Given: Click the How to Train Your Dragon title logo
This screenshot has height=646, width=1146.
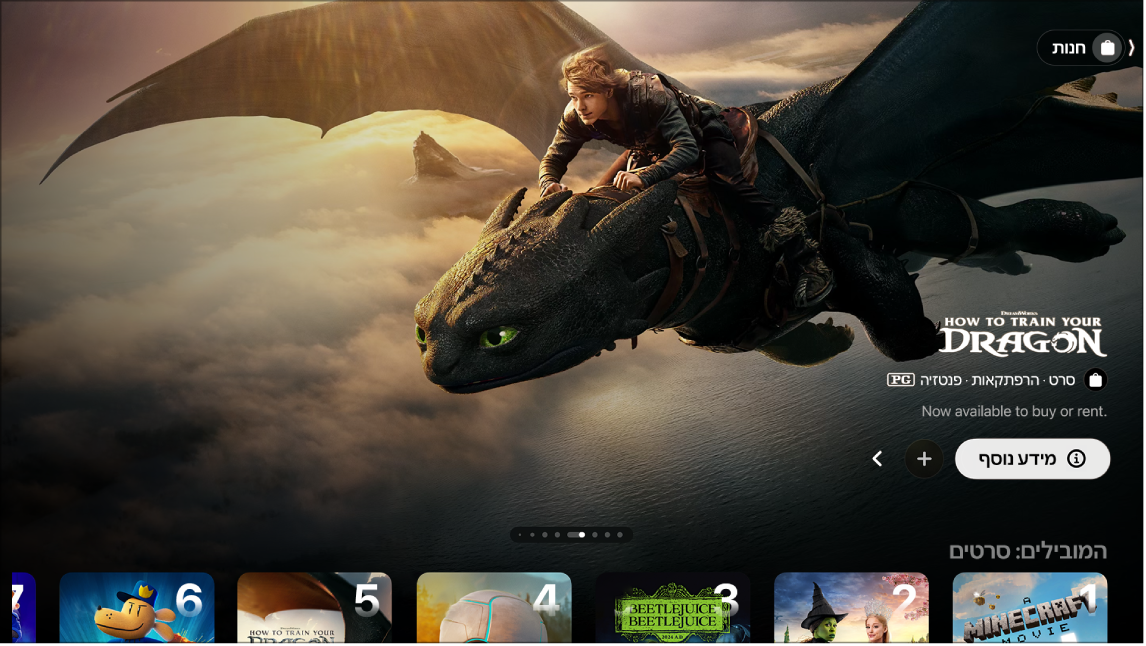Looking at the screenshot, I should pyautogui.click(x=1022, y=335).
